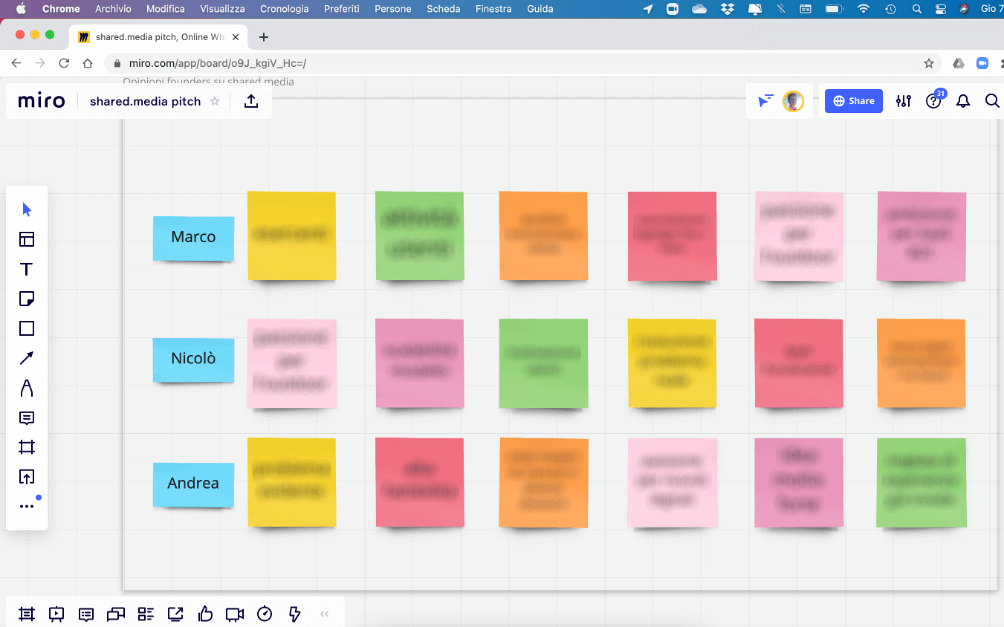This screenshot has width=1004, height=627.
Task: Click the blue Share button
Action: pyautogui.click(x=853, y=101)
